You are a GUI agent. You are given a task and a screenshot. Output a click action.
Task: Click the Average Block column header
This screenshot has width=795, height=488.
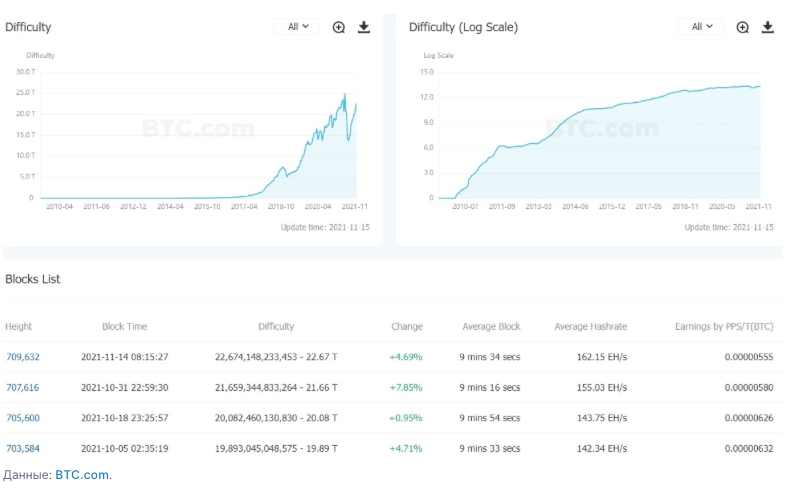click(x=491, y=327)
